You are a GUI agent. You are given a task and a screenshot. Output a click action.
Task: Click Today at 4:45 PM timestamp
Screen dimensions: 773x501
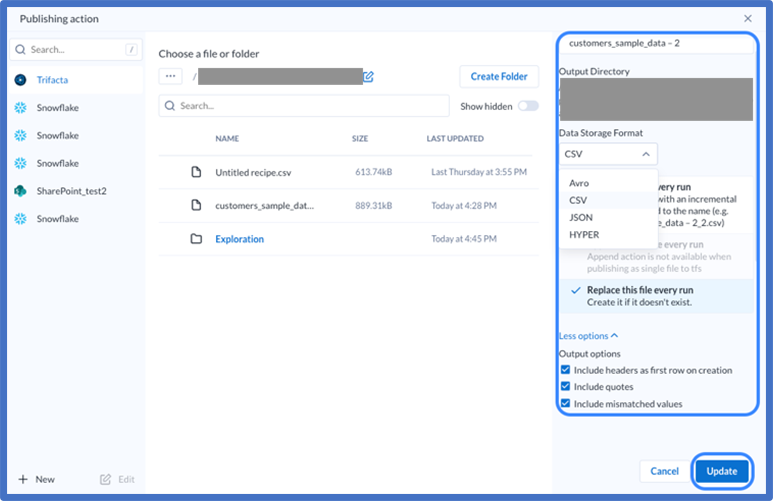point(464,239)
